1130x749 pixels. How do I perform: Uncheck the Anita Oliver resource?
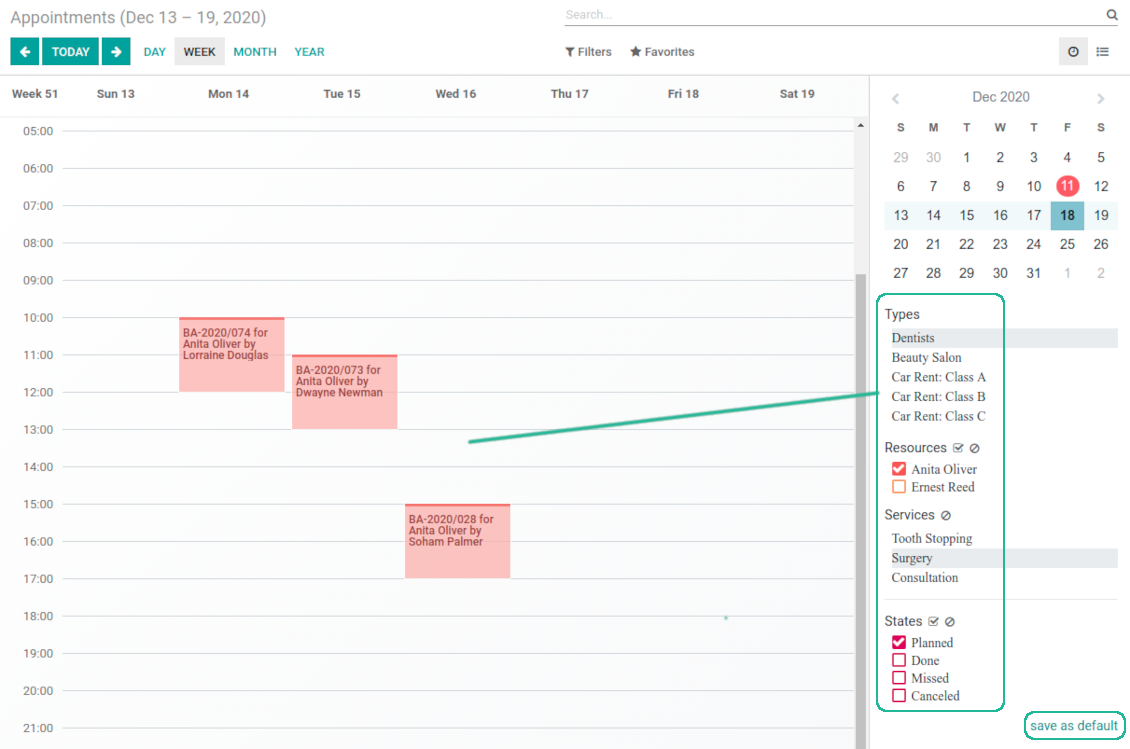[899, 469]
